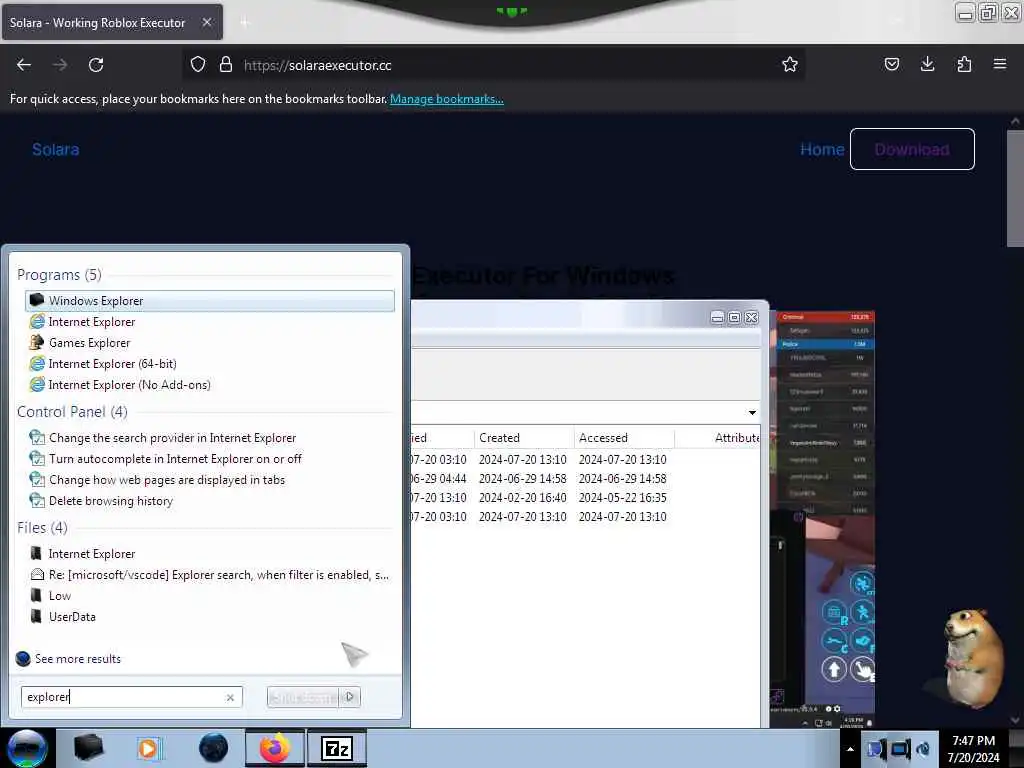
Task: Click the browser forward arrow
Action: (60, 65)
